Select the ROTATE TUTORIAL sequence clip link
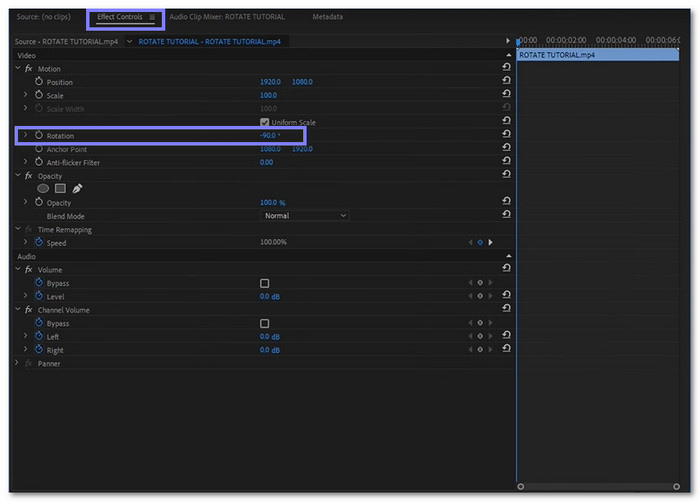The image size is (700, 502). (209, 42)
